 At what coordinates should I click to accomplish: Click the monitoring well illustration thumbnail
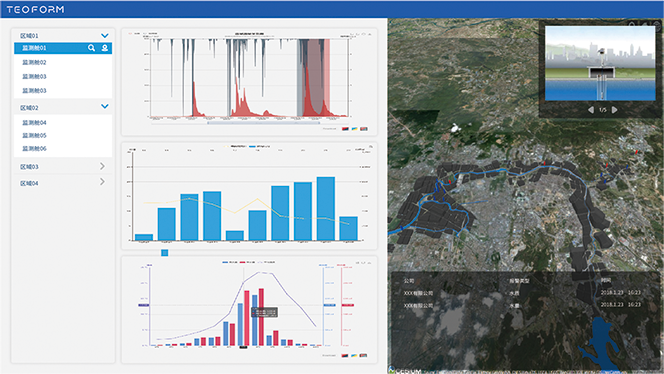click(x=600, y=64)
